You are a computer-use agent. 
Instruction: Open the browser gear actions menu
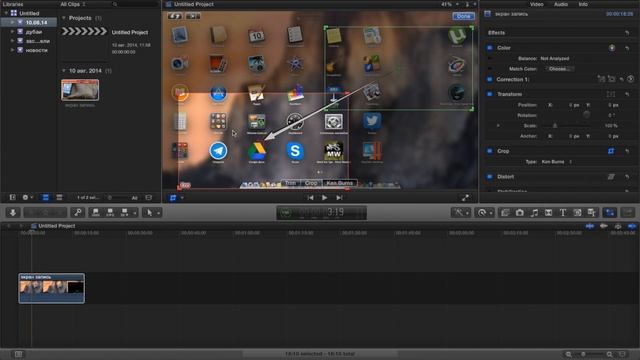pos(27,198)
